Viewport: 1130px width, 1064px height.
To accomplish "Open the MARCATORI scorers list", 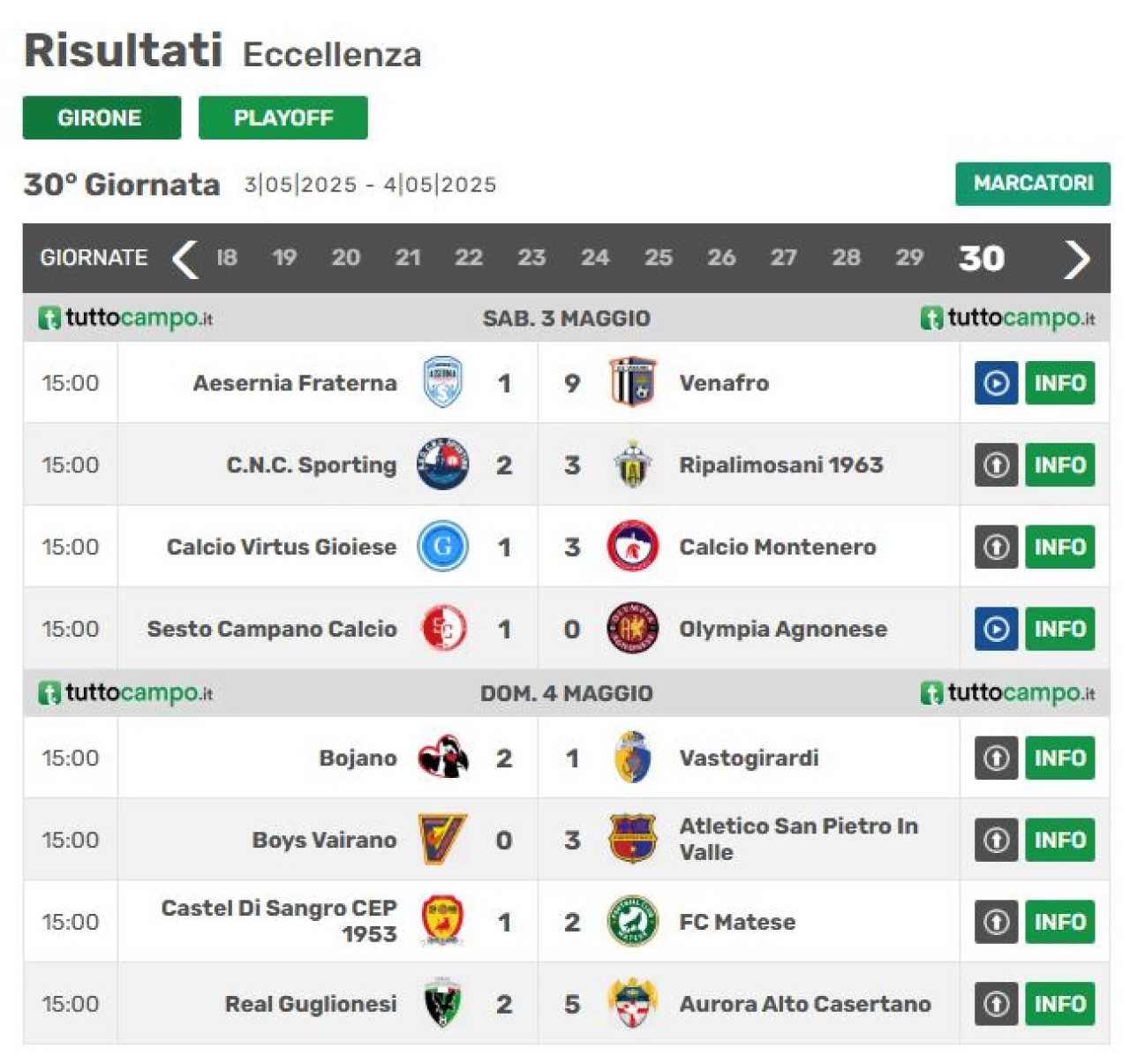I will click(x=1032, y=184).
